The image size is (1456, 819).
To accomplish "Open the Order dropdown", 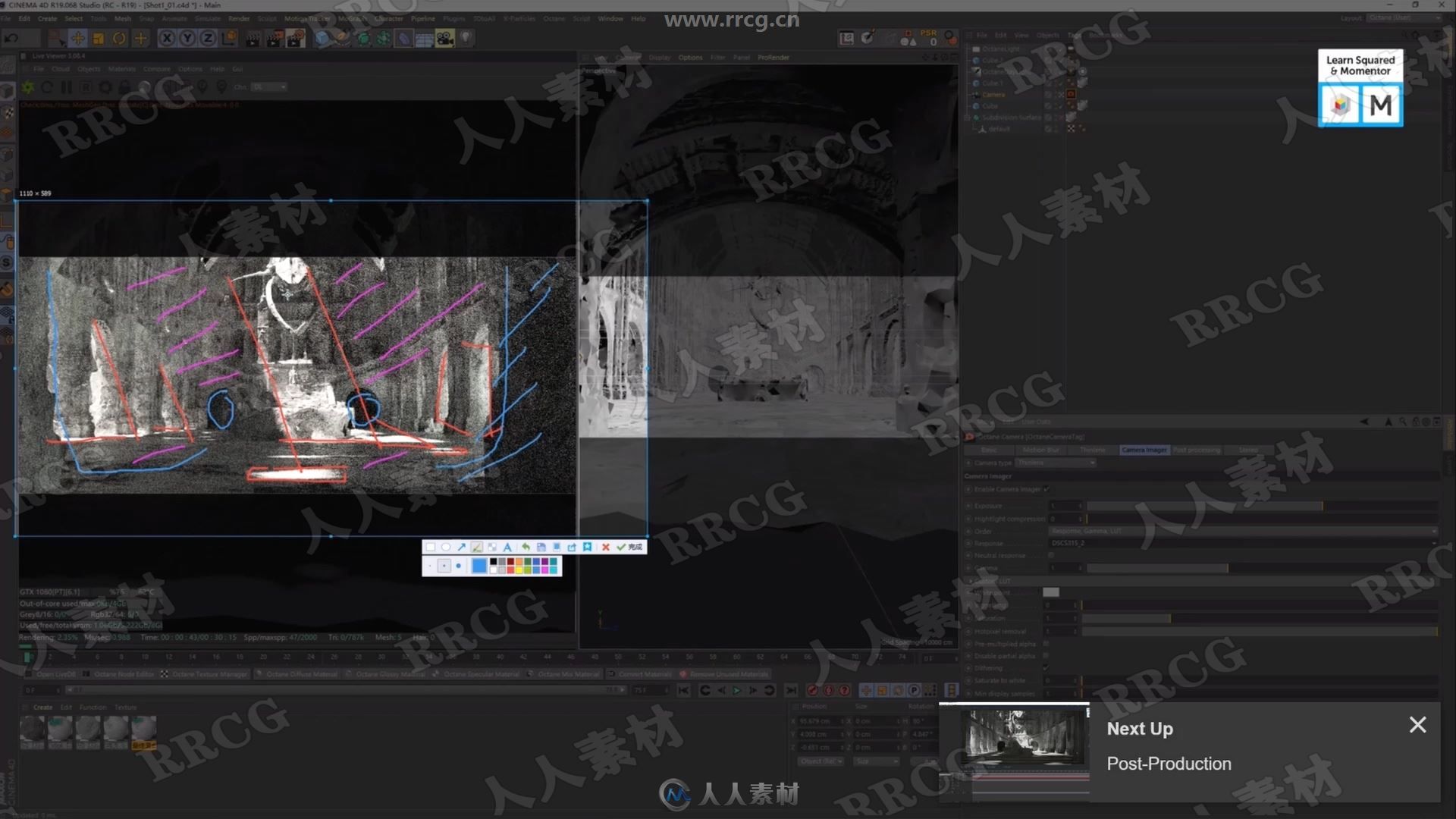I will point(1243,531).
